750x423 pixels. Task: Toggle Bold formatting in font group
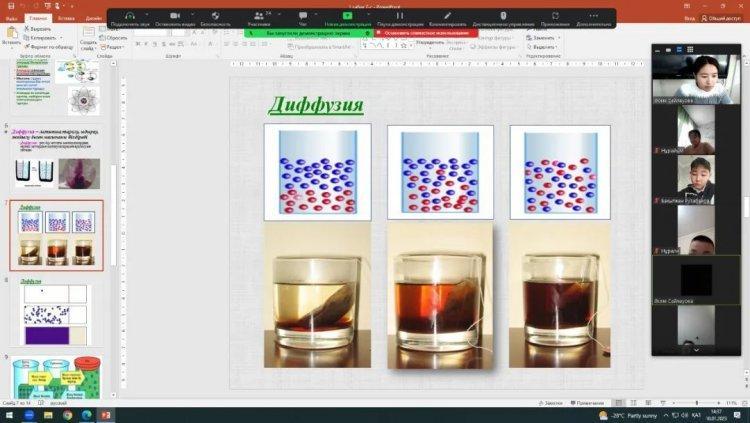point(138,44)
